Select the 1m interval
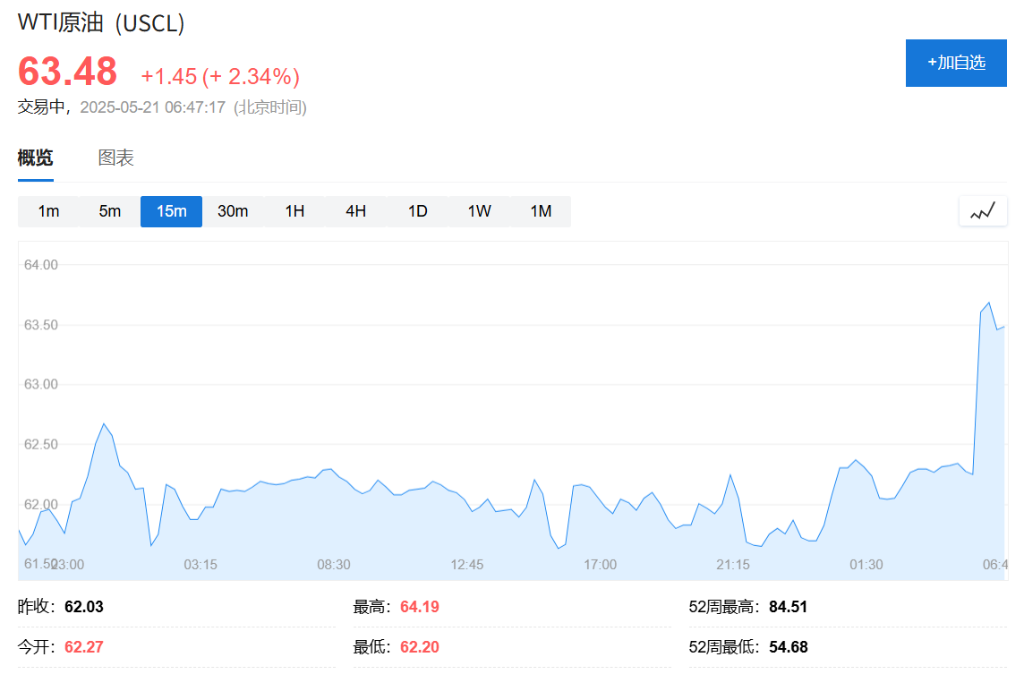This screenshot has height=677, width=1024. pos(48,212)
